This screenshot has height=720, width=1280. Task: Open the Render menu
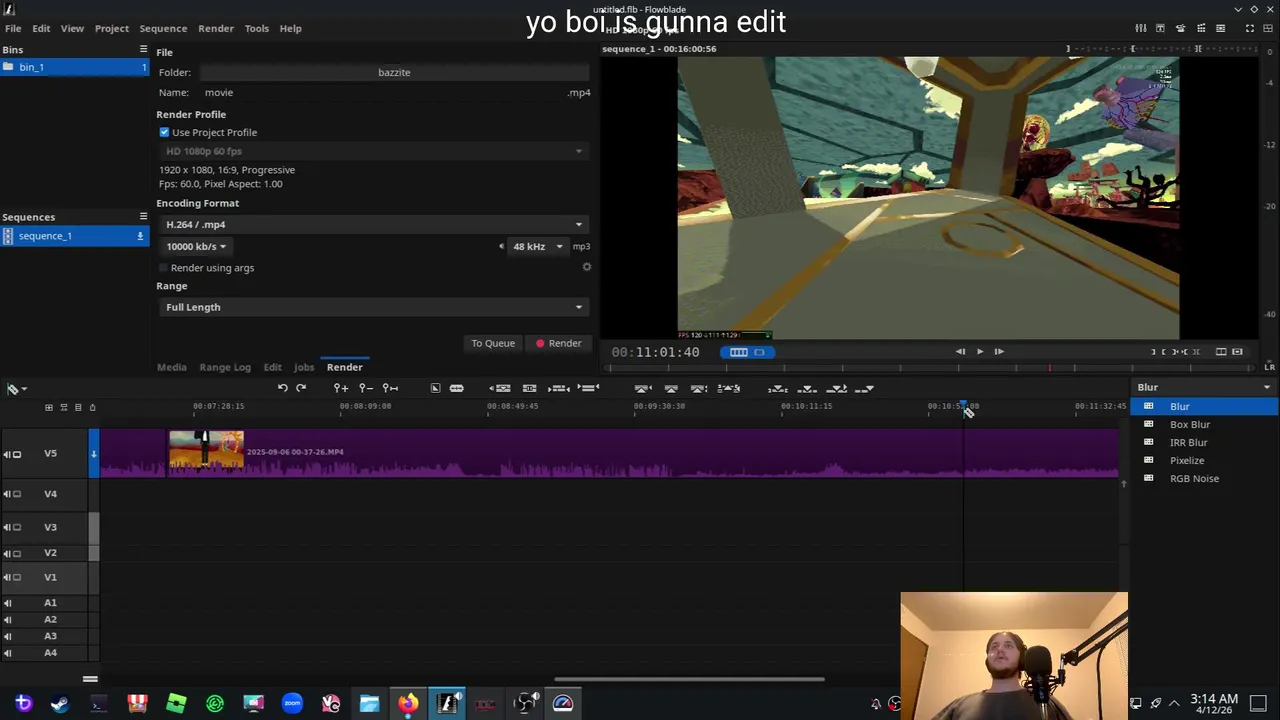click(216, 28)
